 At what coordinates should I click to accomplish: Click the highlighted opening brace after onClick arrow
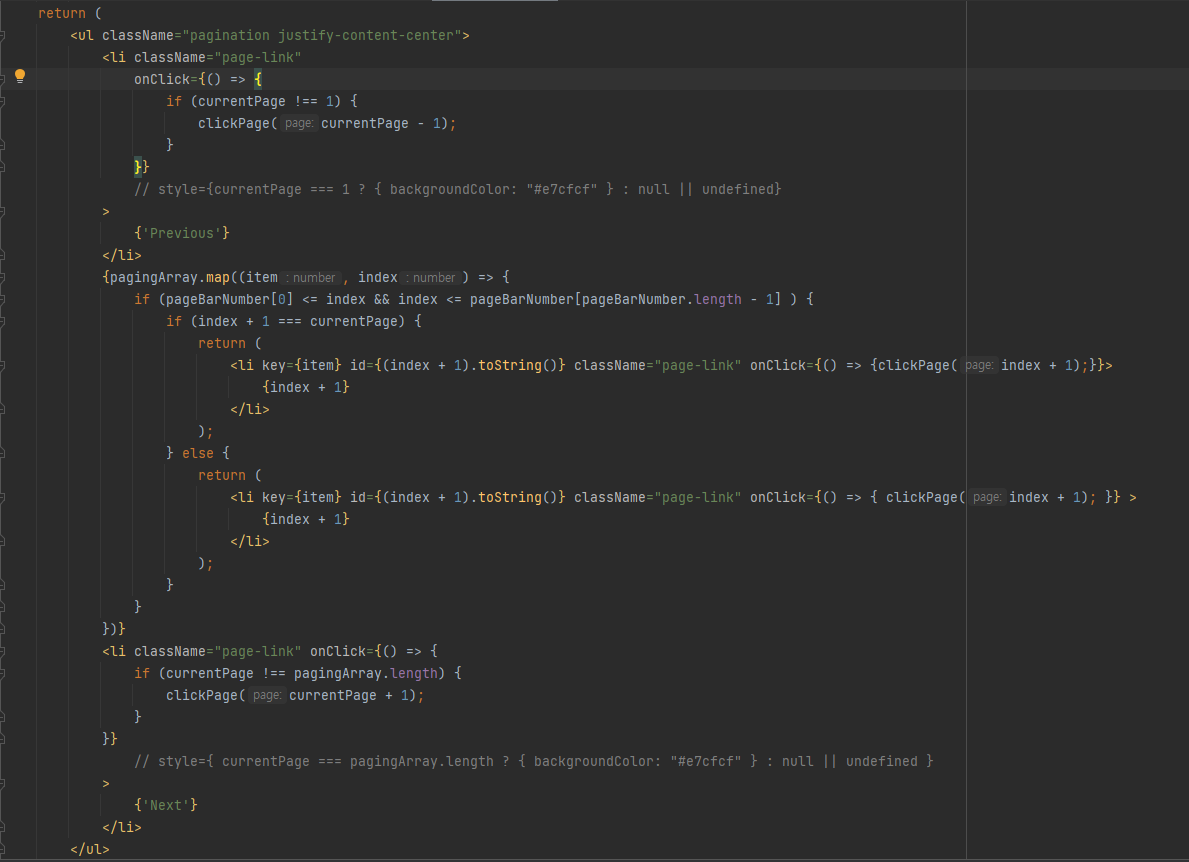[x=258, y=80]
